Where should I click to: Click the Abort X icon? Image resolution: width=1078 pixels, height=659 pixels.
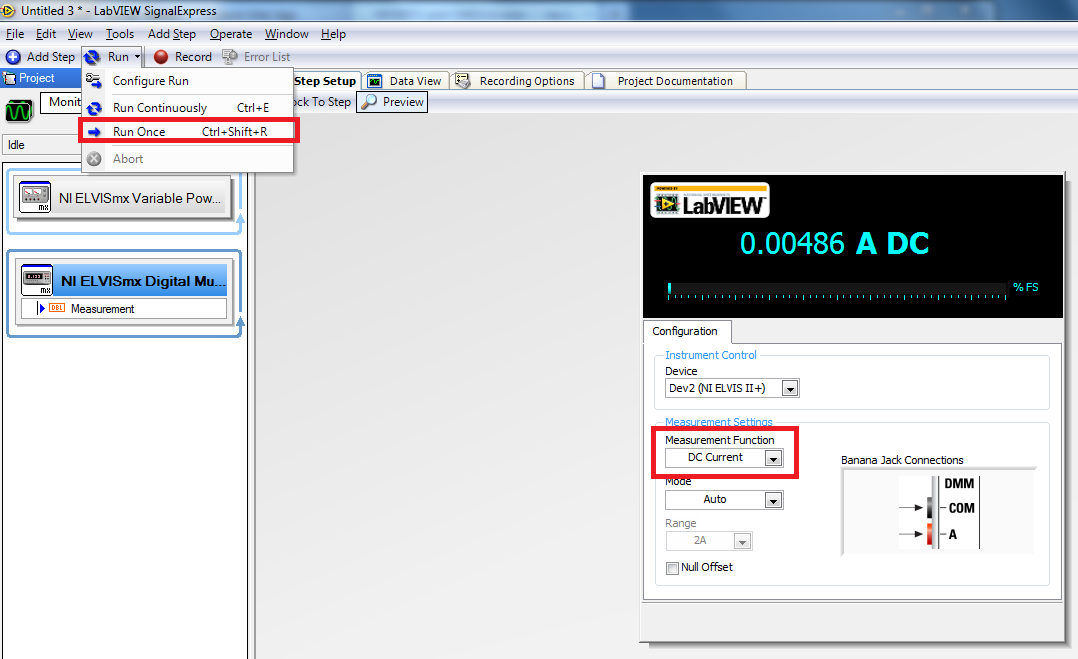click(x=94, y=159)
